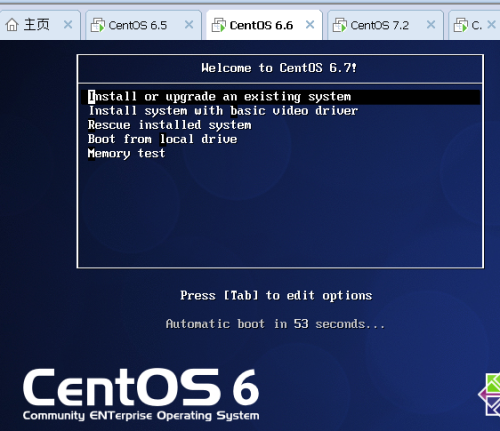Close the 主页 home tab
The image size is (500, 431).
(68, 25)
